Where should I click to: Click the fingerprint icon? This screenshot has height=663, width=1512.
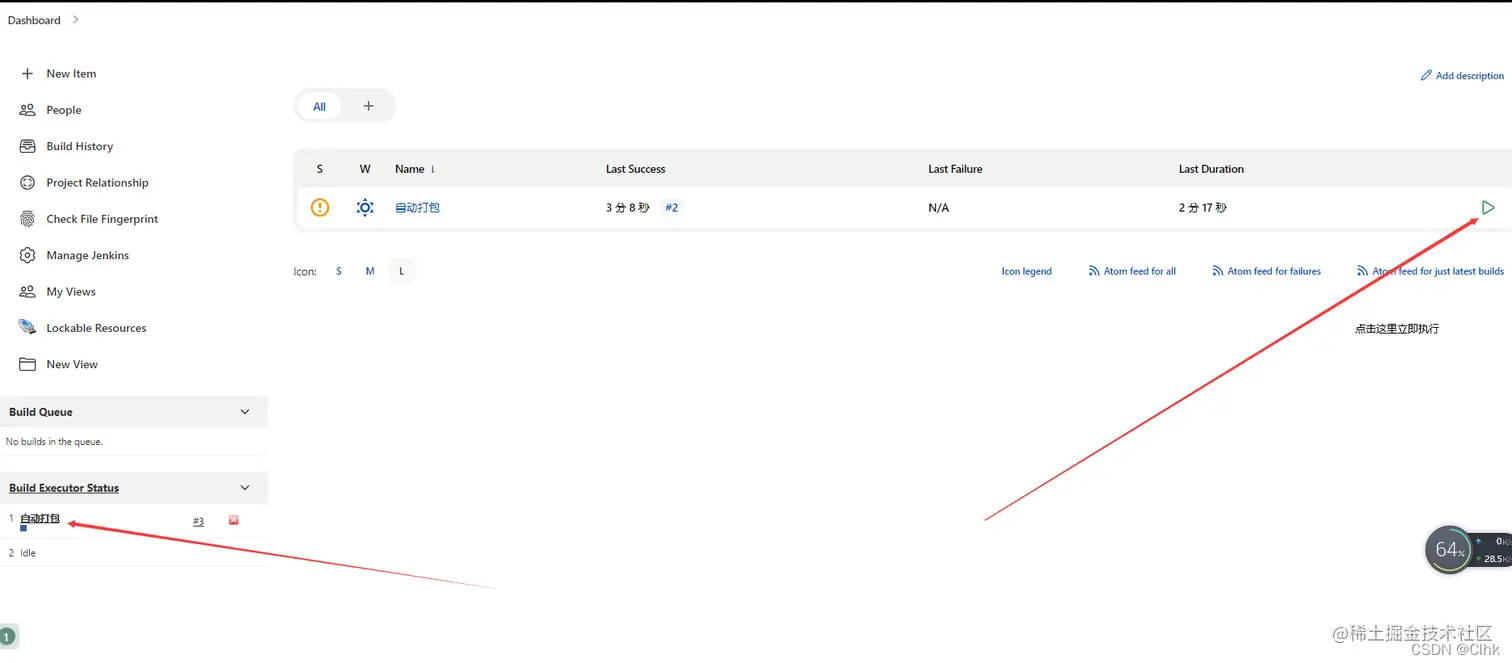pos(27,219)
